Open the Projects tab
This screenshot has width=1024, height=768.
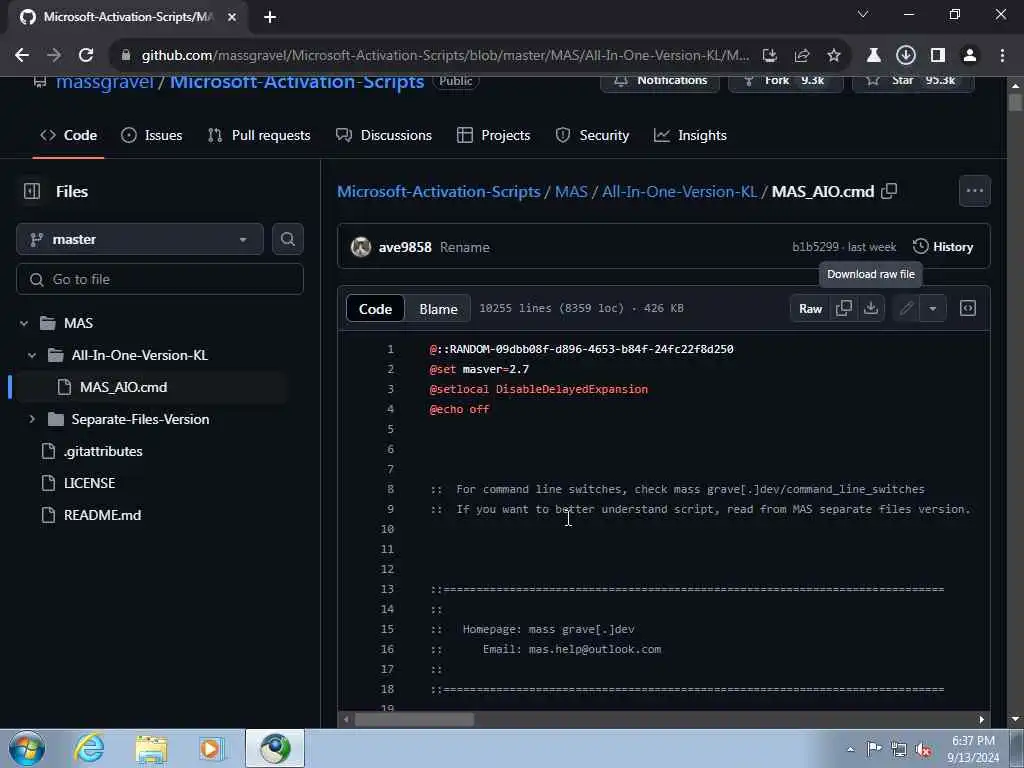tap(494, 135)
